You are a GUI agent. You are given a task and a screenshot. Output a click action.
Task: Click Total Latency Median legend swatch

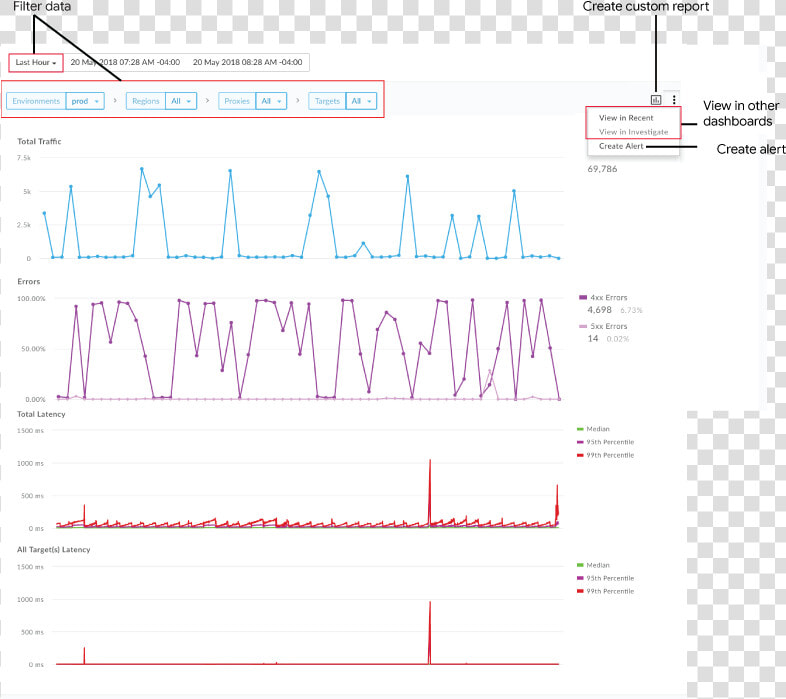click(580, 429)
